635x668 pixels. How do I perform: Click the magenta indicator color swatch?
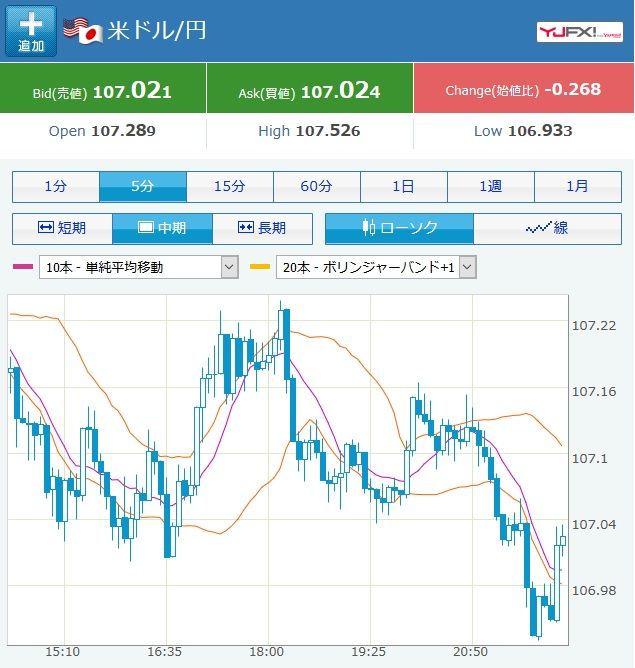tap(23, 267)
